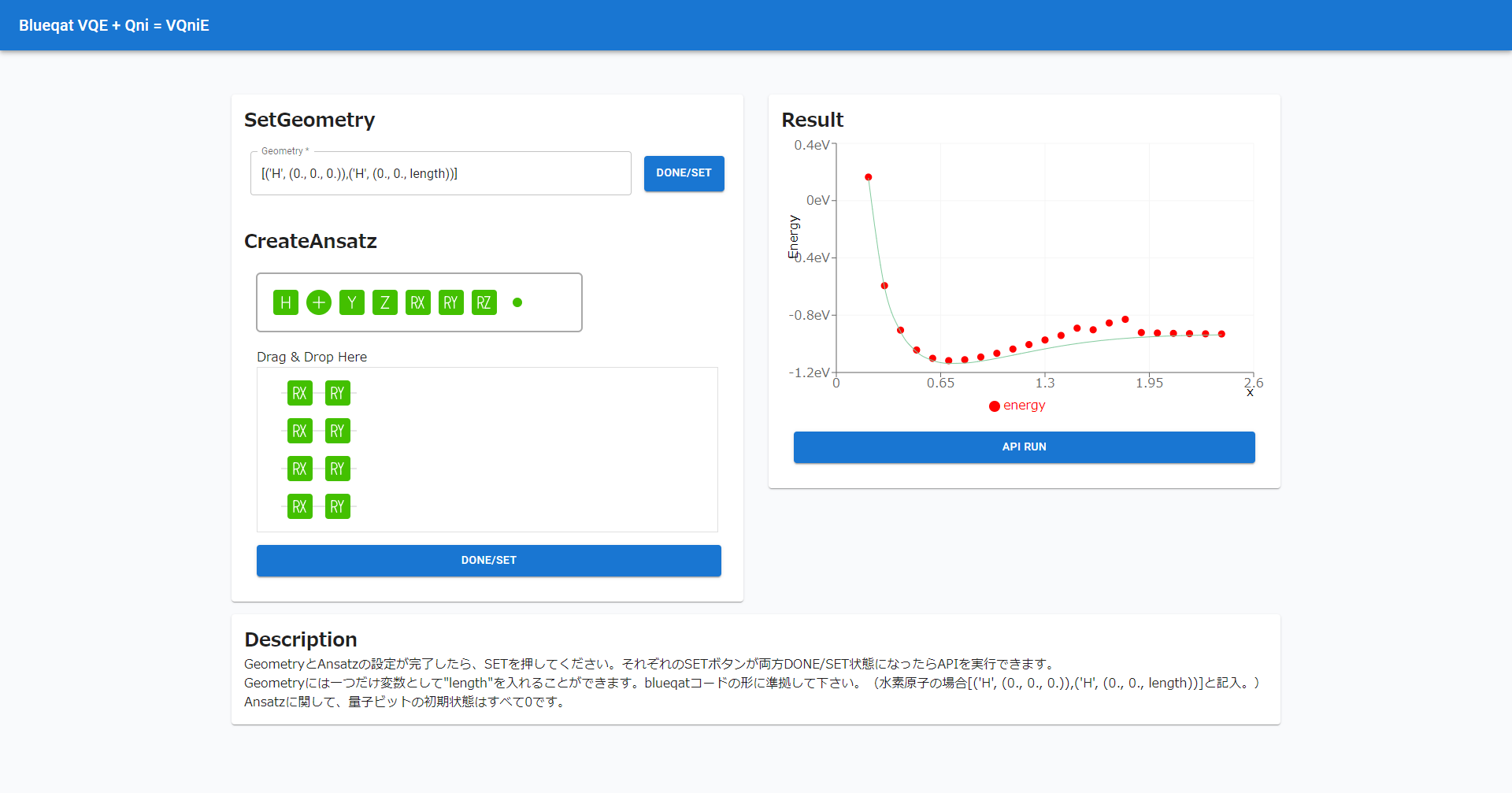Screen dimensions: 1512x793
Task: Choose the Z gate from the palette
Action: [x=385, y=302]
